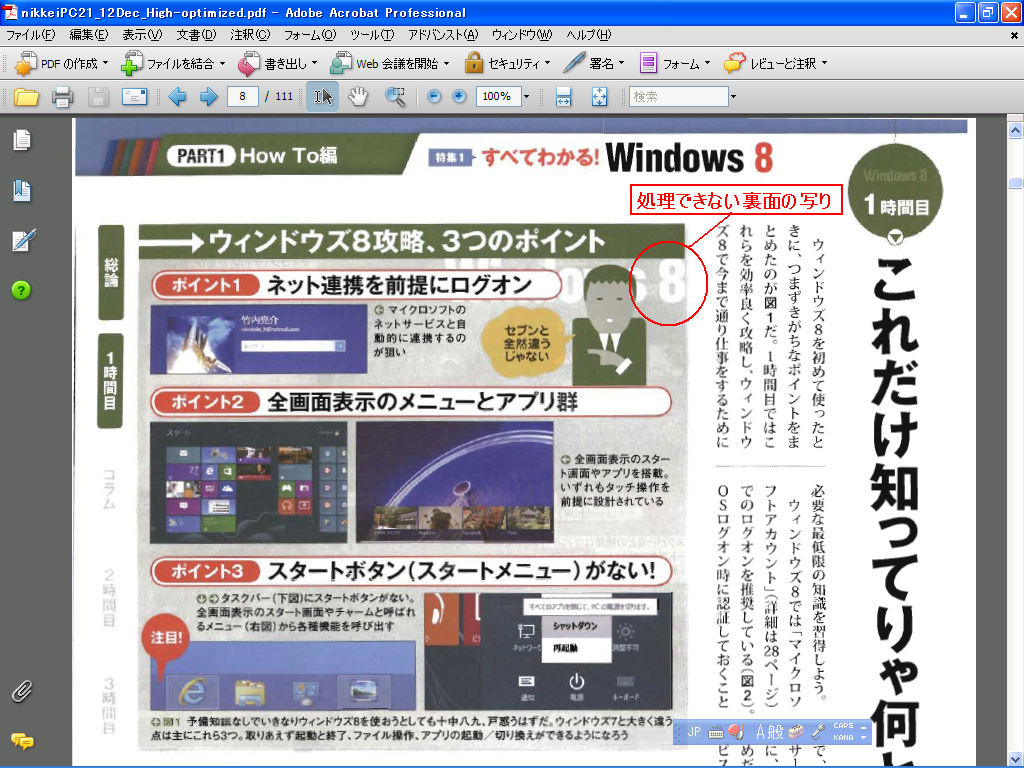Image resolution: width=1024 pixels, height=768 pixels.
Task: Click the scrolling pages fit-width icon
Action: (563, 97)
